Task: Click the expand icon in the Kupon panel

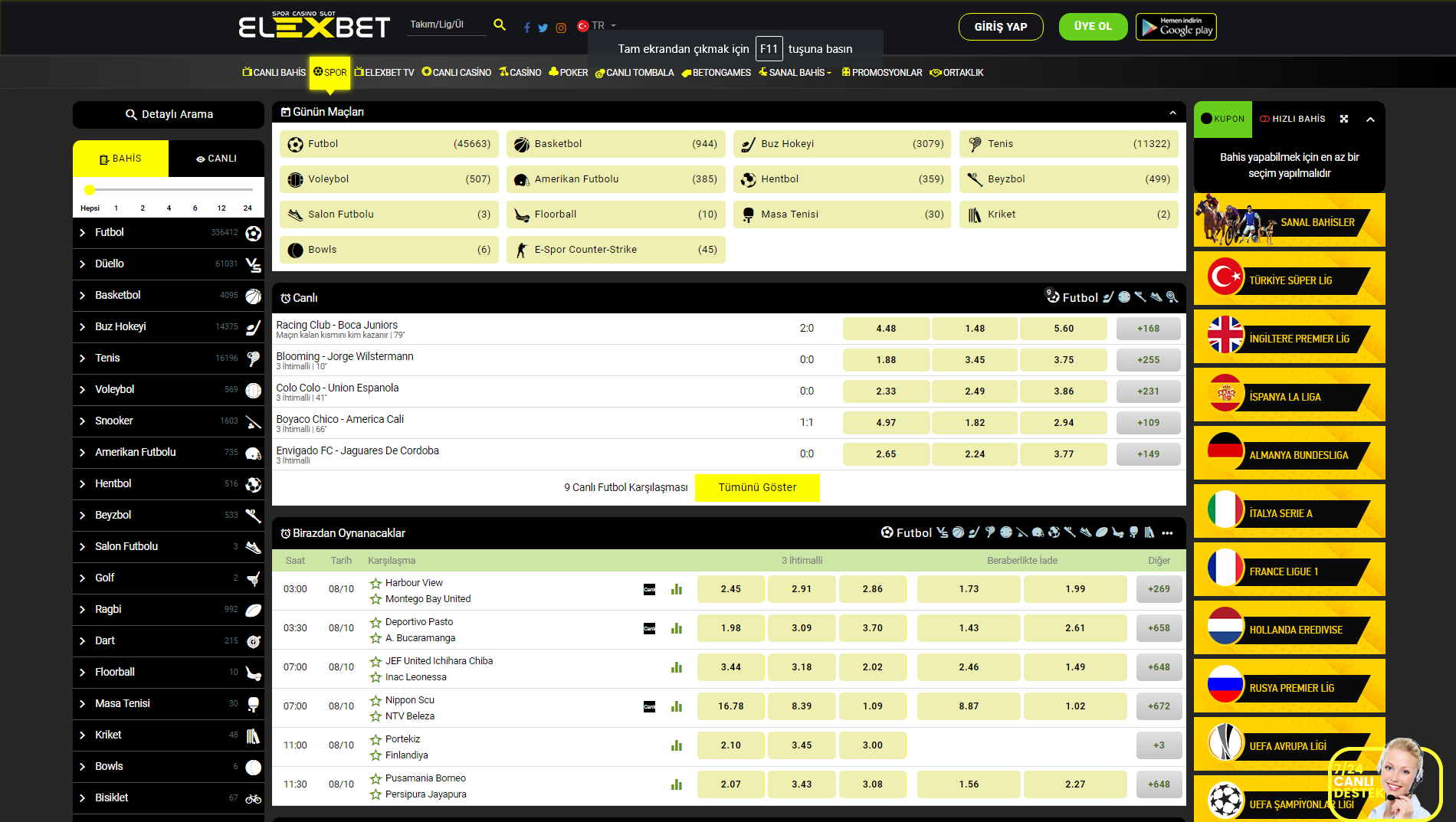Action: pyautogui.click(x=1343, y=119)
